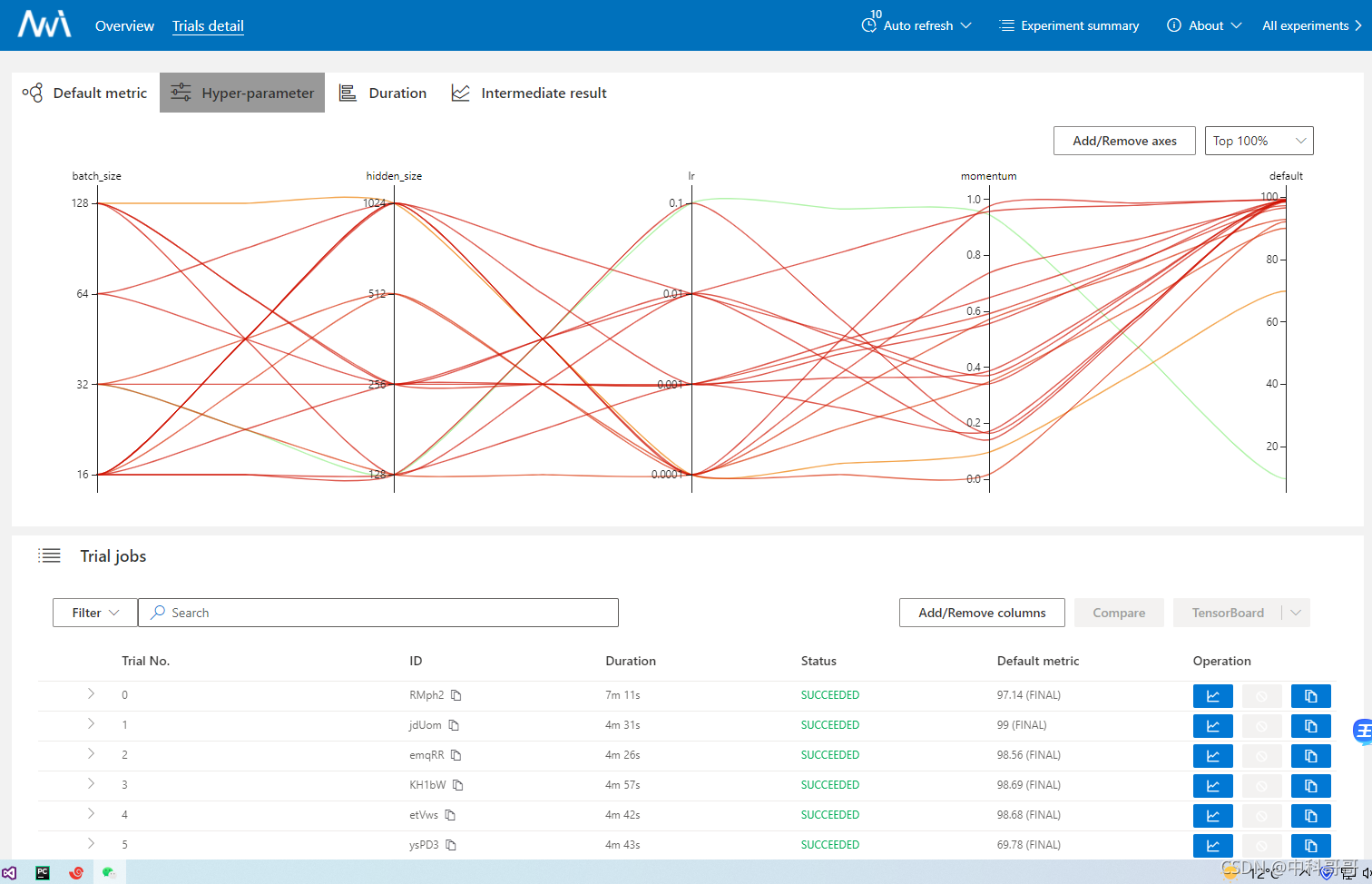1372x884 pixels.
Task: Click Add/Remove axes button
Action: tap(1124, 141)
